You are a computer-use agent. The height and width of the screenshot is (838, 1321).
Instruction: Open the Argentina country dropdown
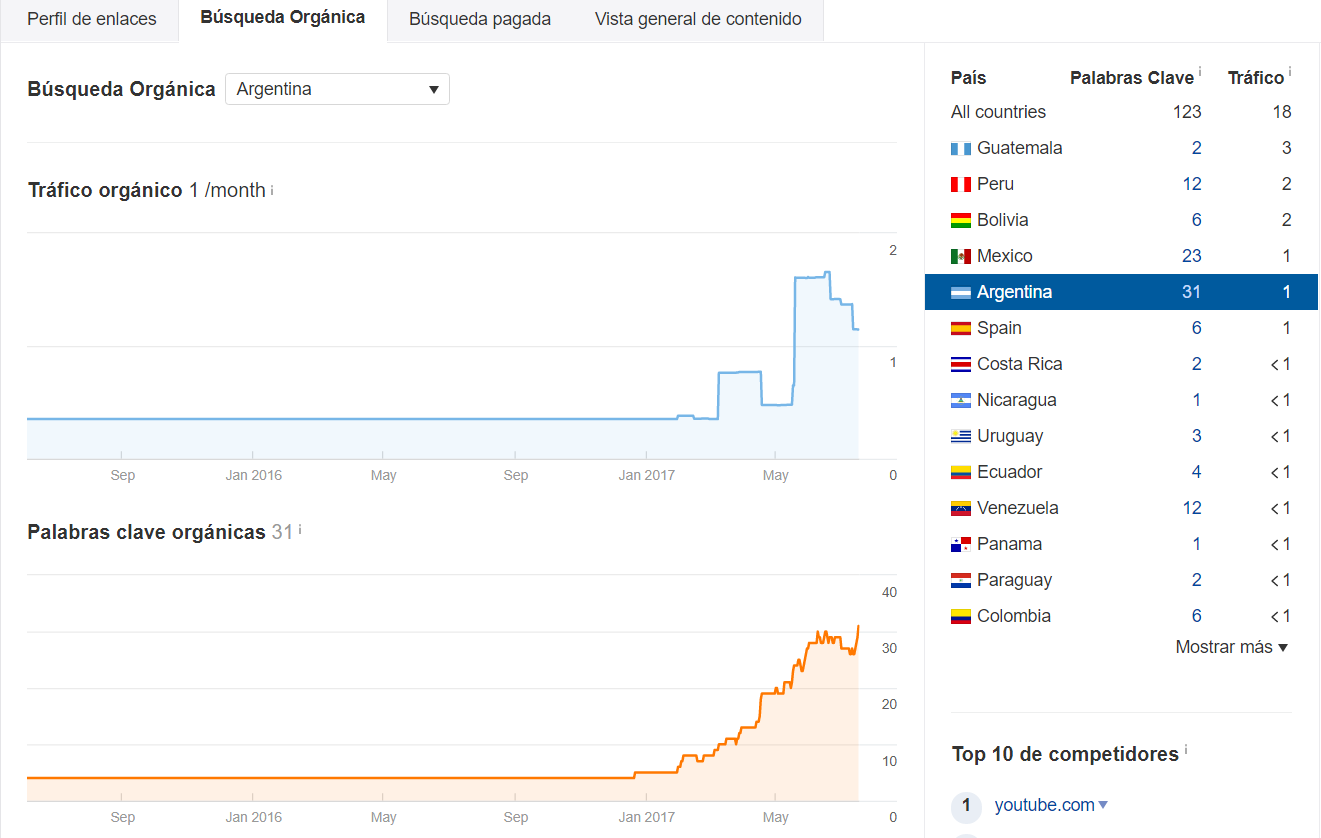tap(337, 89)
